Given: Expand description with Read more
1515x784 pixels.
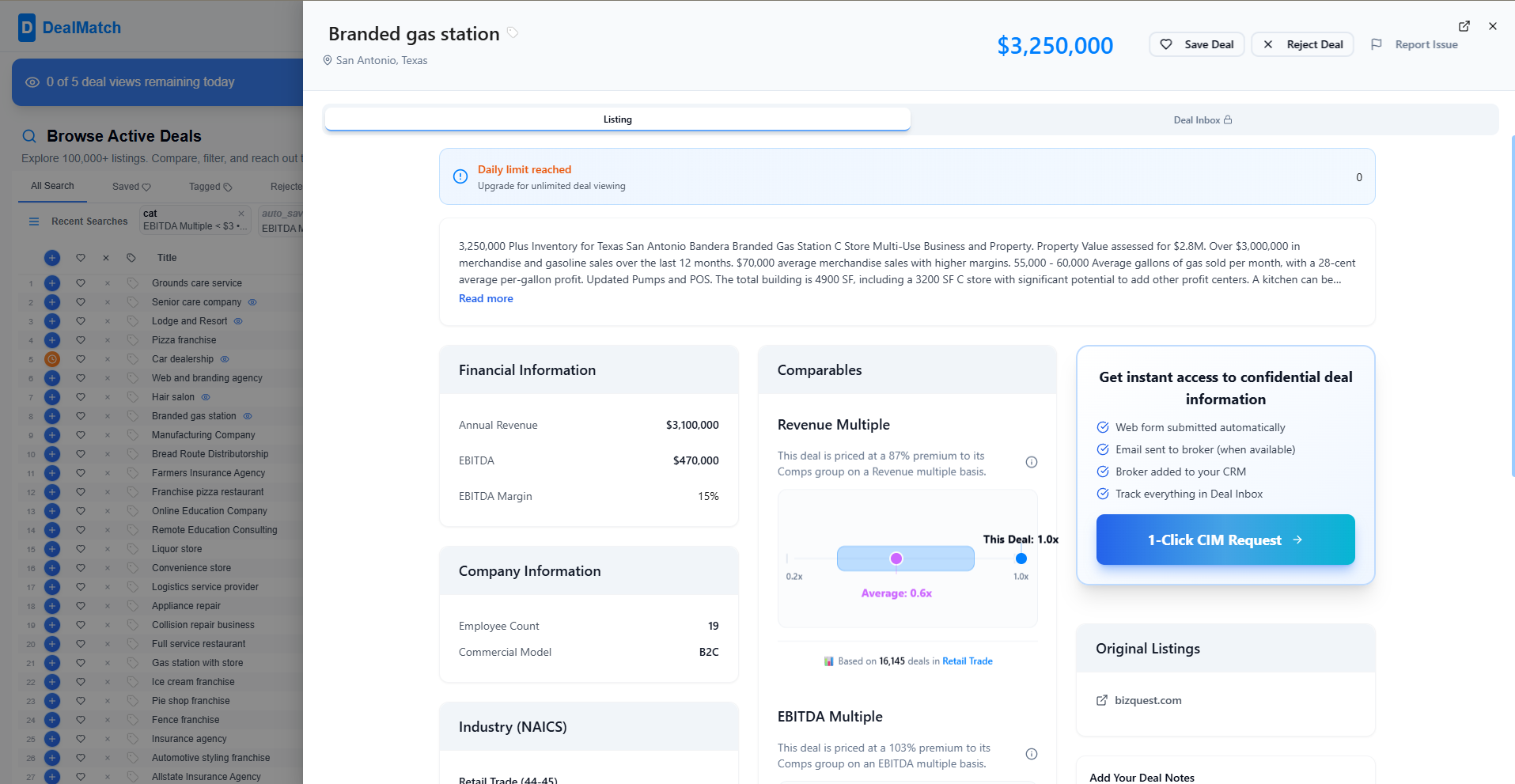Looking at the screenshot, I should pyautogui.click(x=486, y=298).
